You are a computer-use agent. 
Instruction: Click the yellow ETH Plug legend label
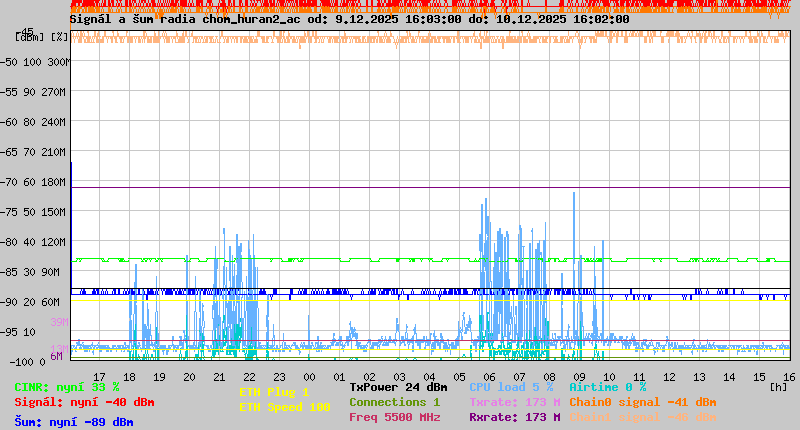[274, 392]
